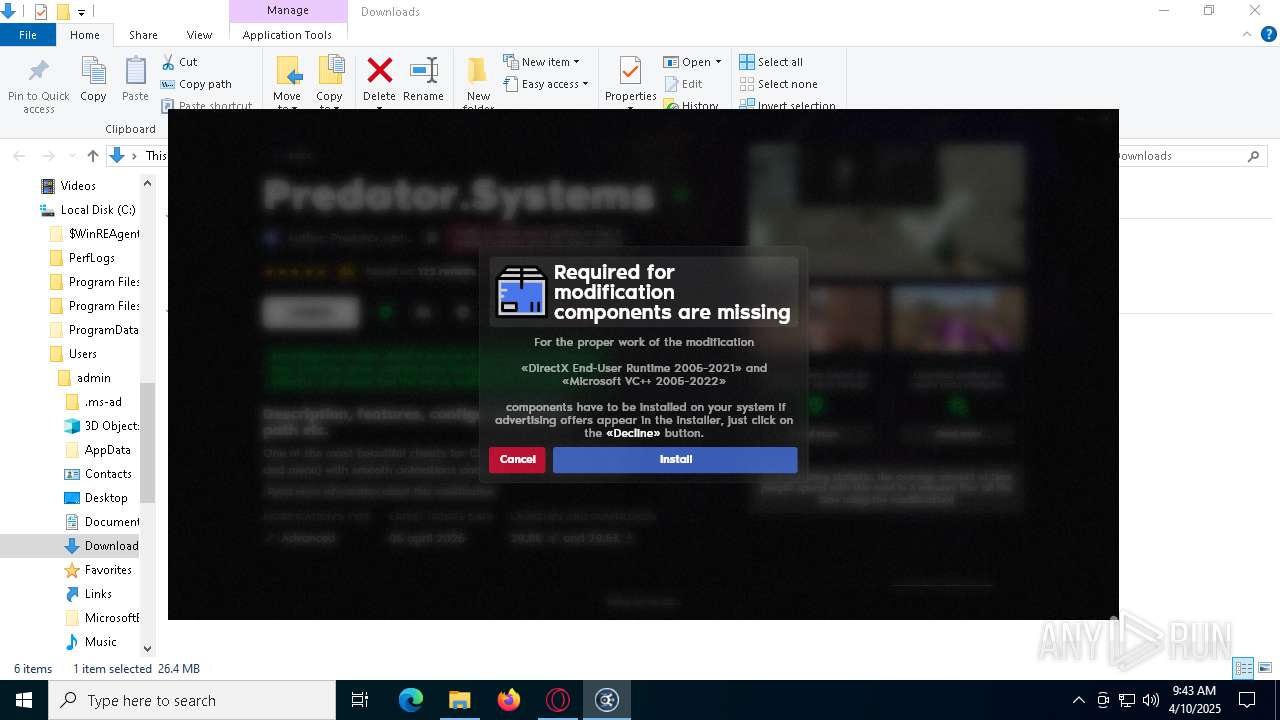1280x720 pixels.
Task: Switch to large icons view layout
Action: tap(1265, 668)
